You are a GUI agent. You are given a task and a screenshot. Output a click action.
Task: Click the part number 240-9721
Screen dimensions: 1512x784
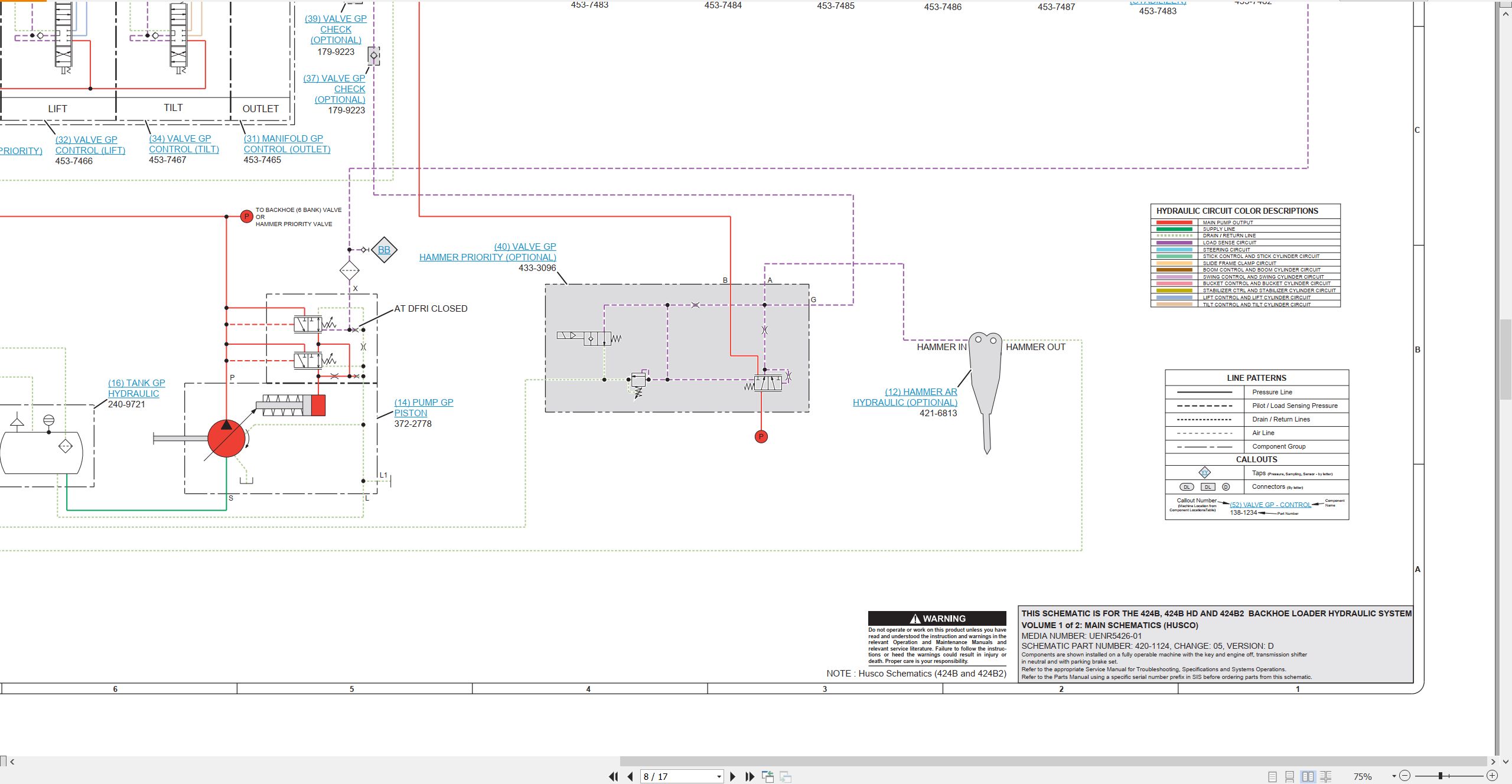point(126,404)
